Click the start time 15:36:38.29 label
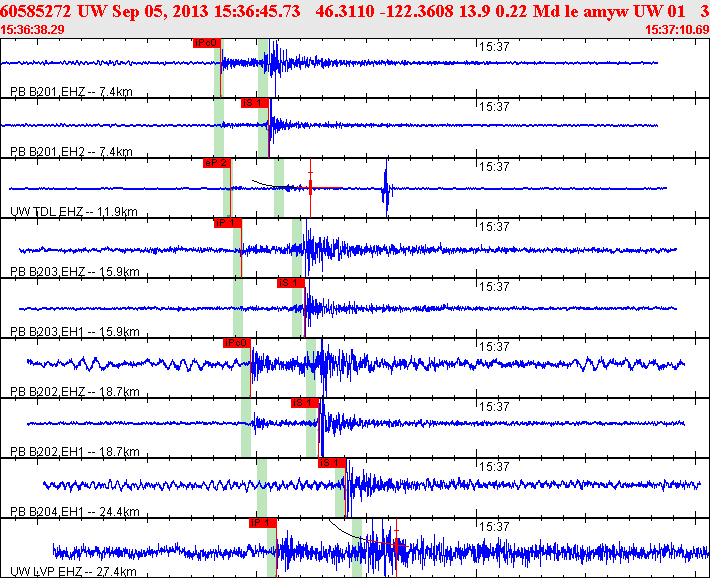The height and width of the screenshot is (578, 710). (x=32, y=30)
